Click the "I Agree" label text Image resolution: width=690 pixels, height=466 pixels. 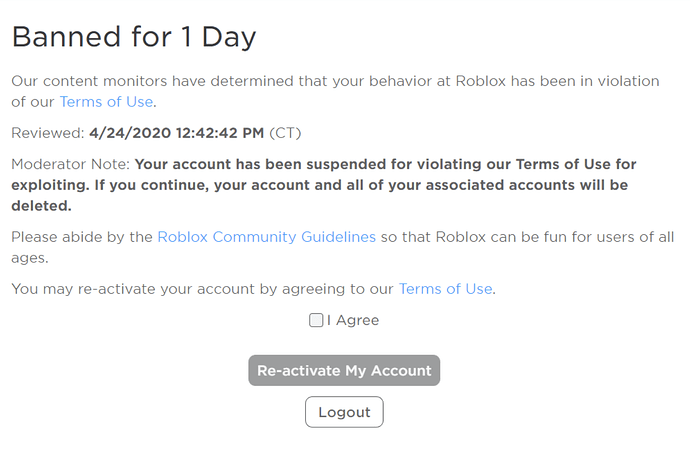(353, 321)
